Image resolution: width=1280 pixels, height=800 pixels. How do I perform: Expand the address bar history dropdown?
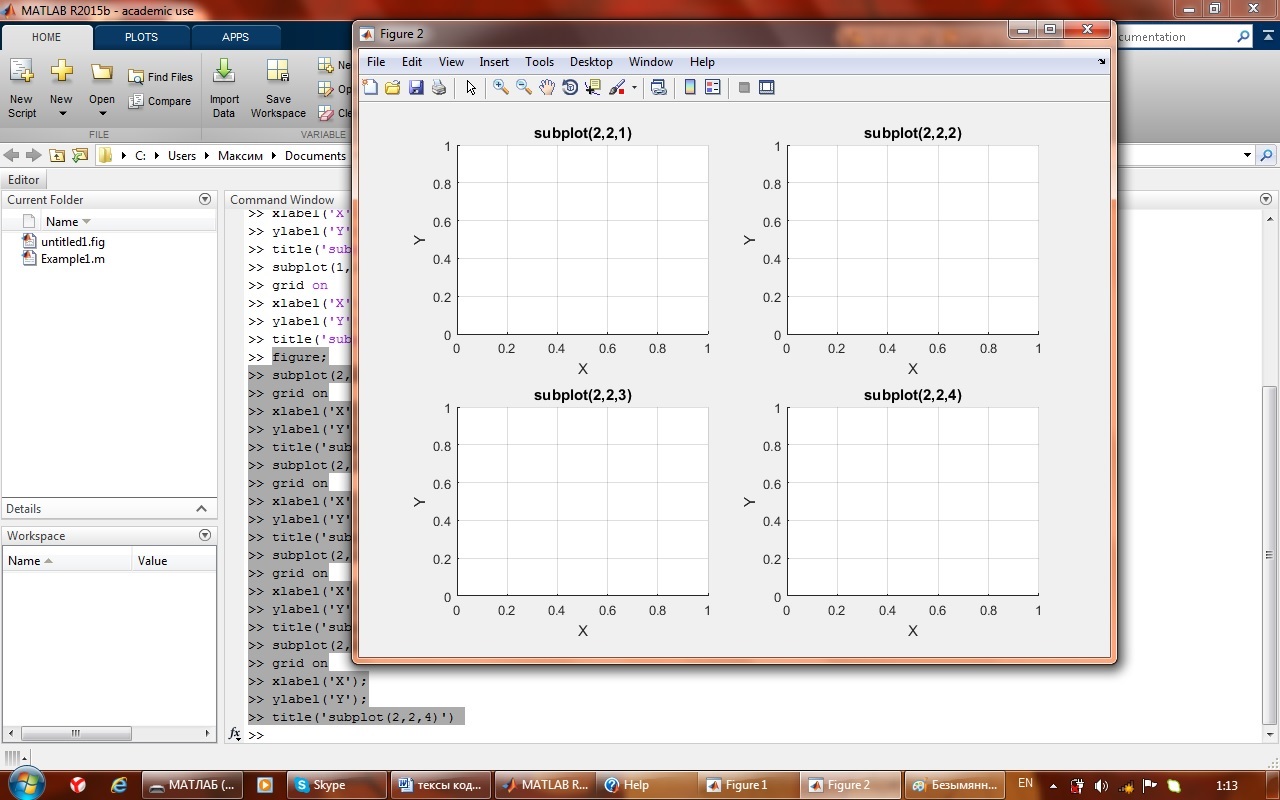1247,155
